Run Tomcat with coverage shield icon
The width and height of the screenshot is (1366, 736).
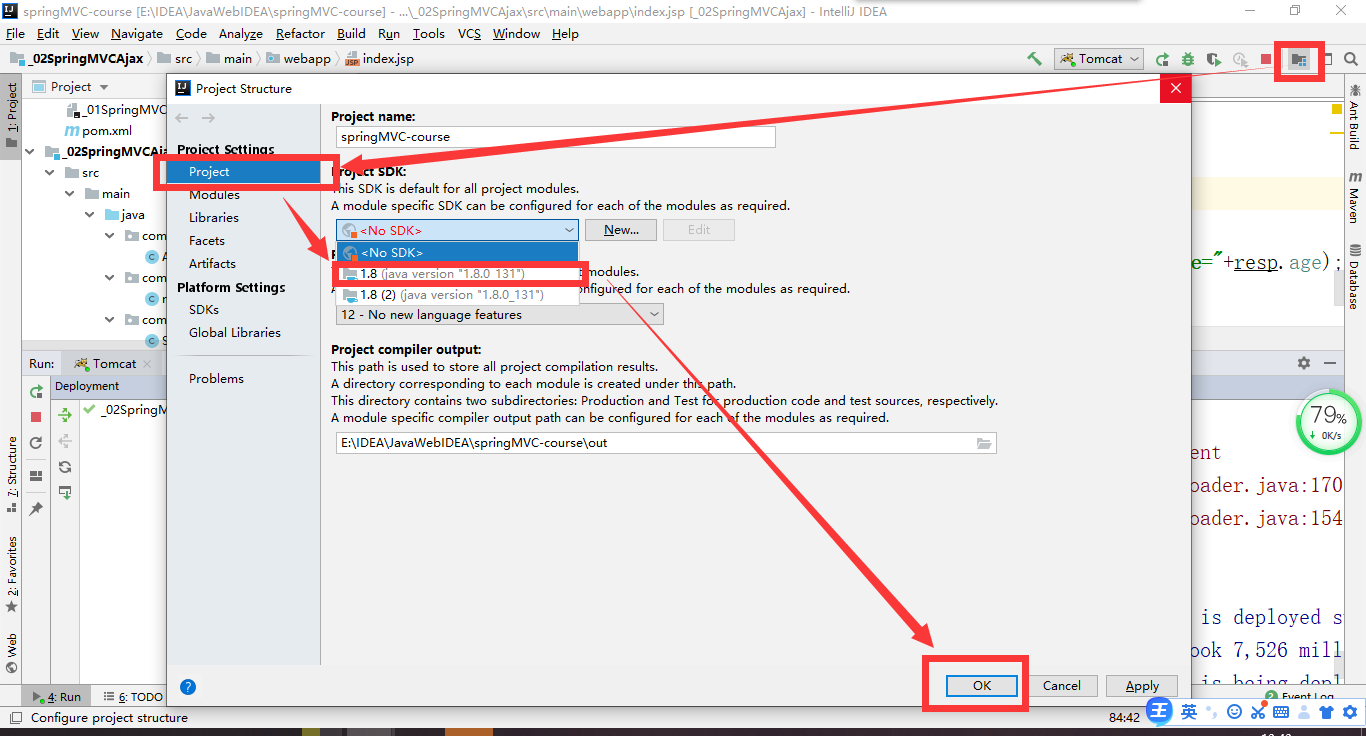point(1214,59)
